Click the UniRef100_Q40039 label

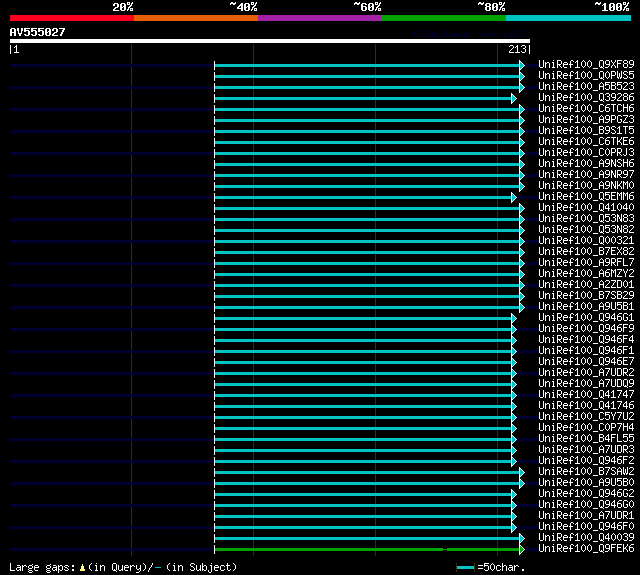coord(586,538)
